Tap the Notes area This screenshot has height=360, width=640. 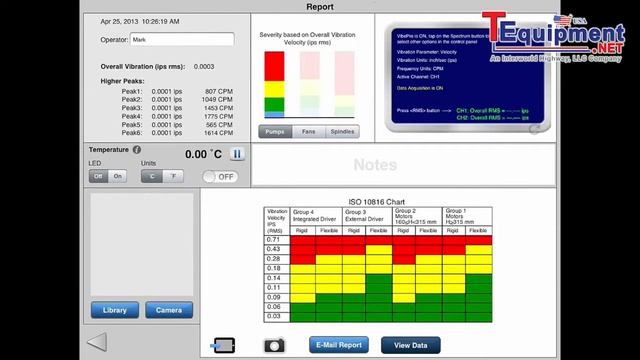(x=403, y=165)
